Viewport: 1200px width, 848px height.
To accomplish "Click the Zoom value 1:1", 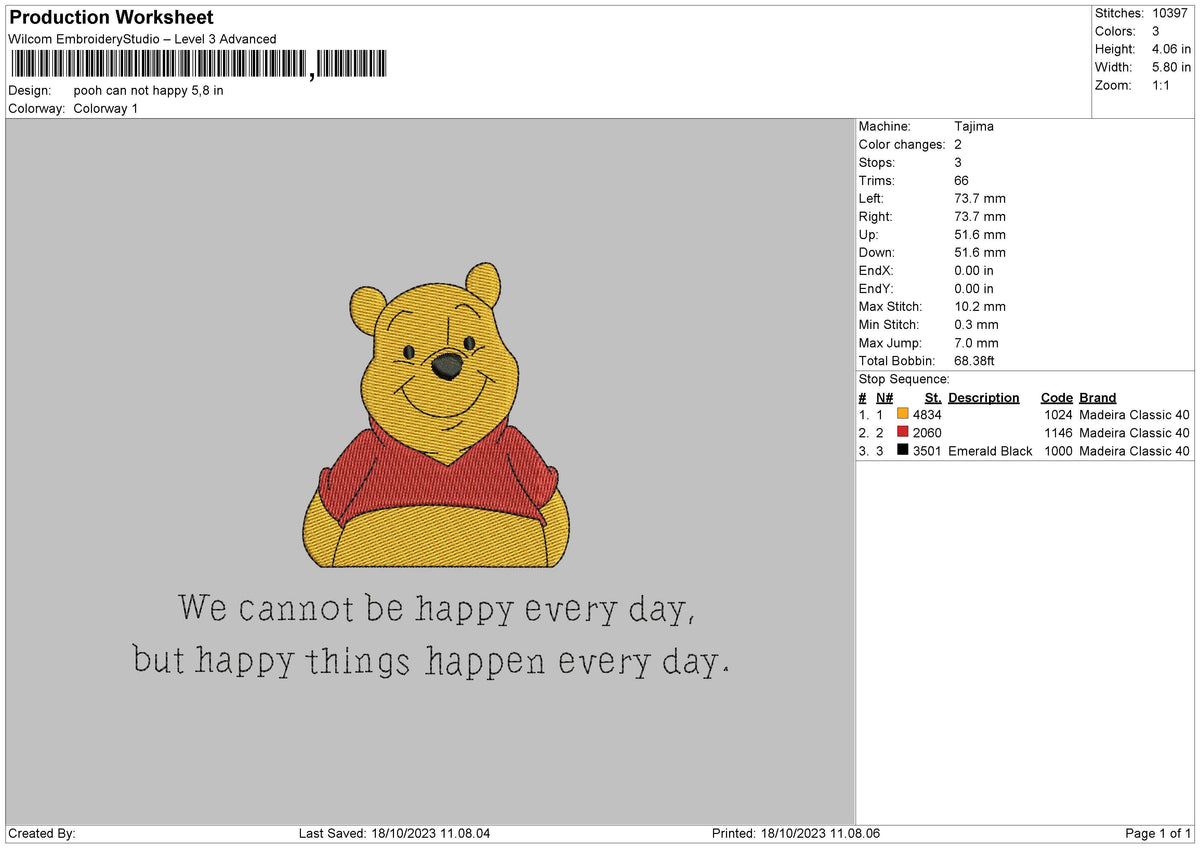I will click(x=1163, y=85).
